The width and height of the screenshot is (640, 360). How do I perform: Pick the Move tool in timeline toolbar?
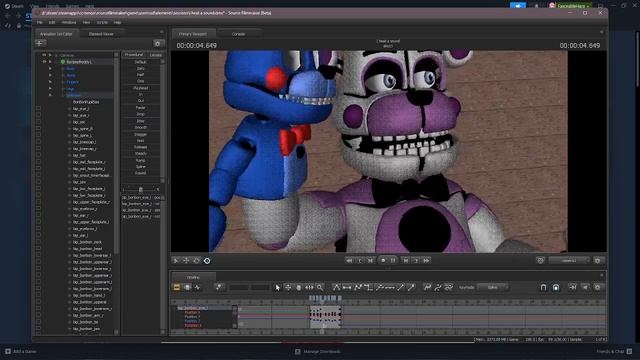pos(288,287)
